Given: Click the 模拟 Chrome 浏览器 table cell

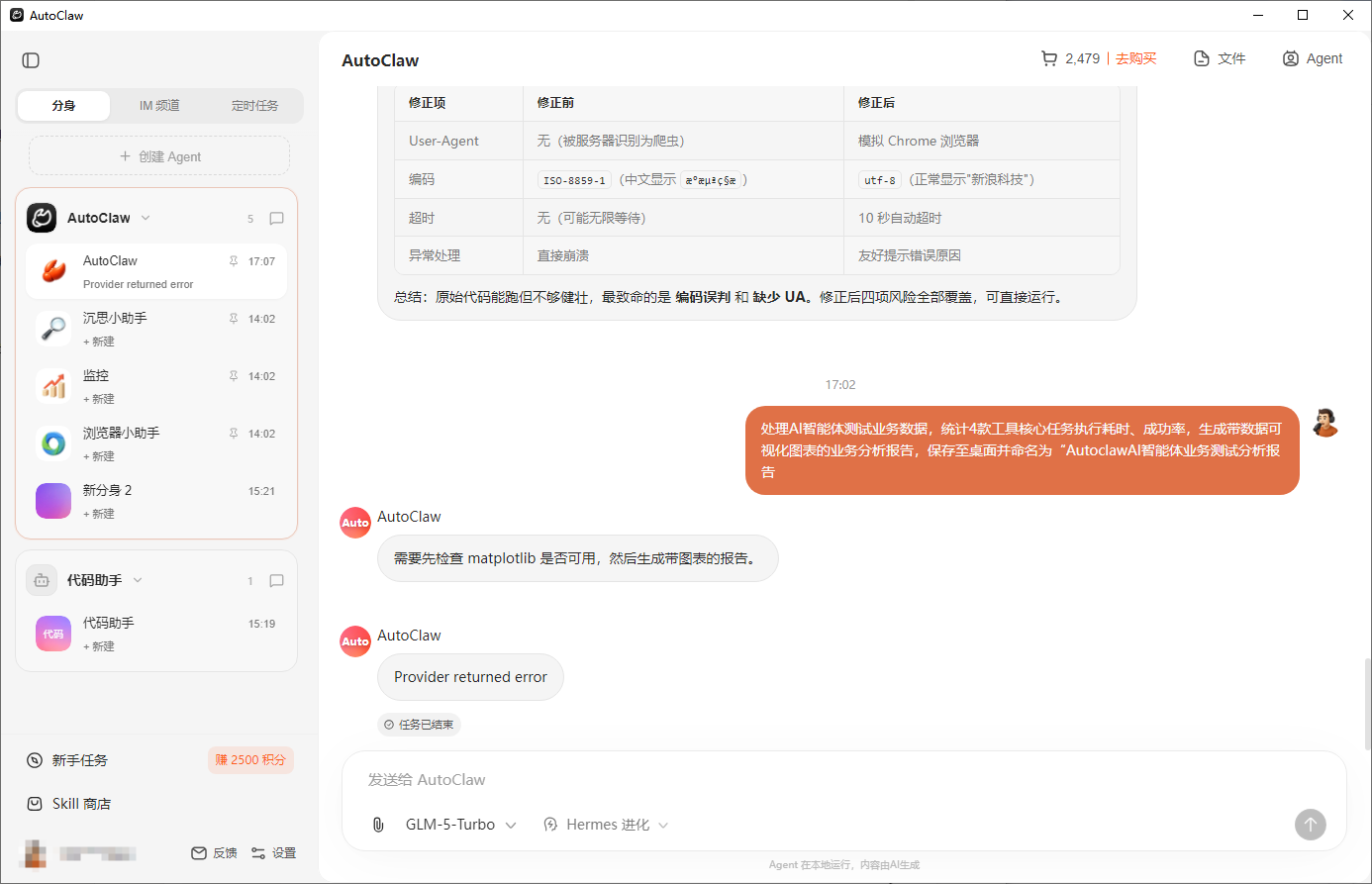Looking at the screenshot, I should point(981,141).
